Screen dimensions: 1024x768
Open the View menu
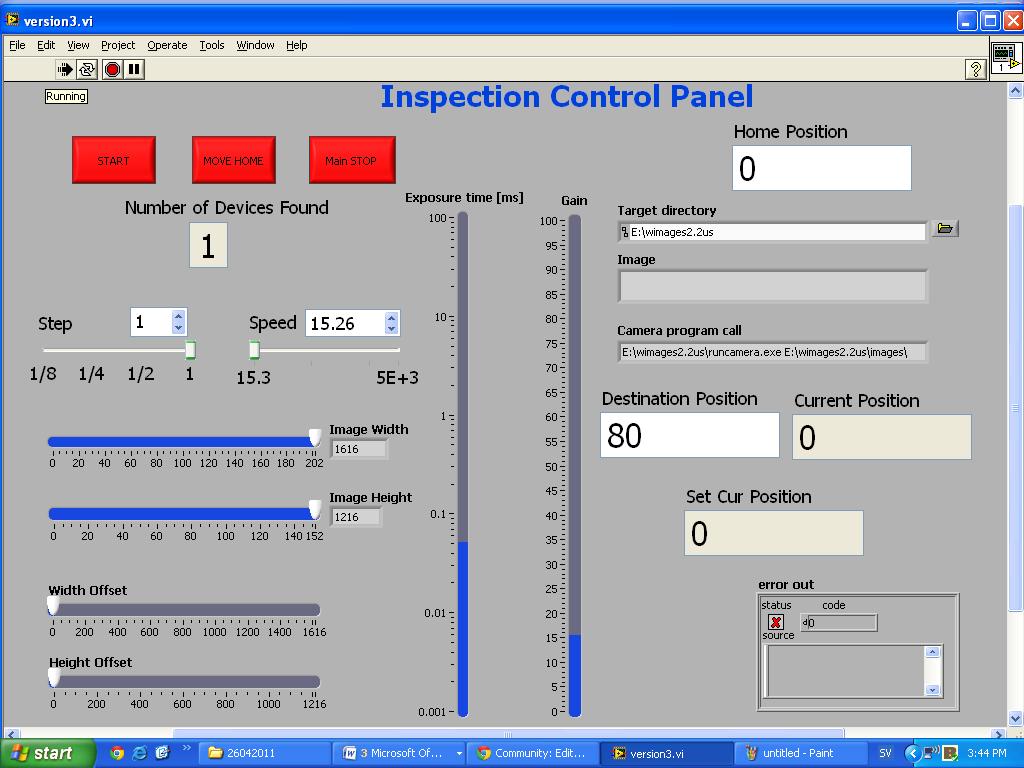78,45
